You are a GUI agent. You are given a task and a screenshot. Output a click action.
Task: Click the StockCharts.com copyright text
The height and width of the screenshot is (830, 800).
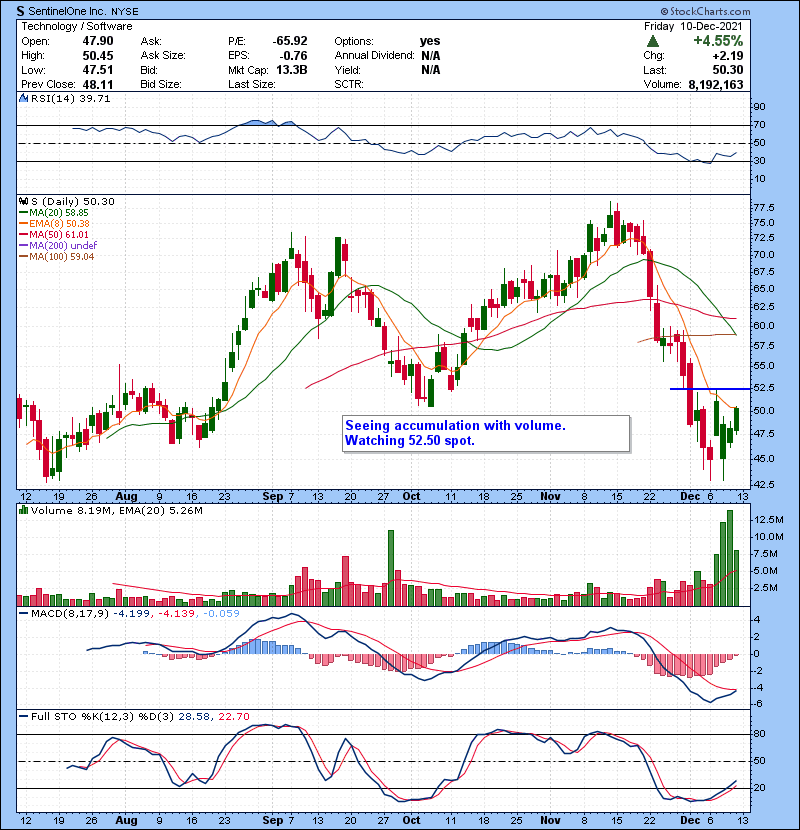(705, 11)
